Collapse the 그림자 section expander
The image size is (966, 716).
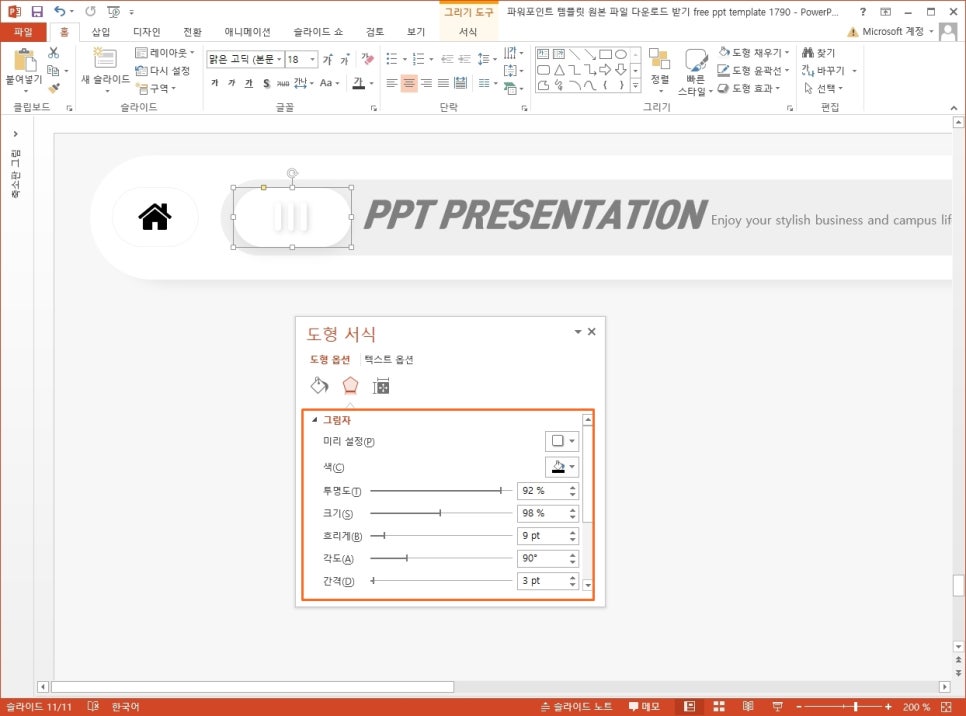point(316,420)
